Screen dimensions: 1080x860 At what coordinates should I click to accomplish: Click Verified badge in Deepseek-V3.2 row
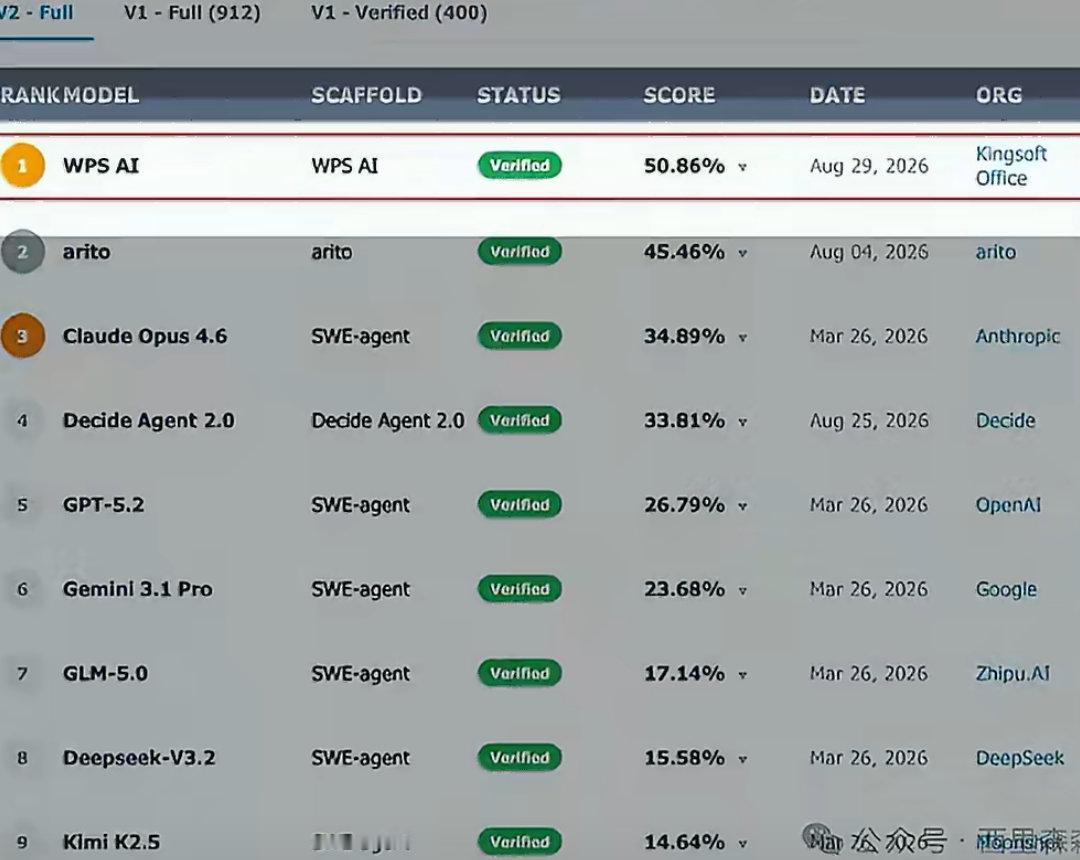click(520, 757)
